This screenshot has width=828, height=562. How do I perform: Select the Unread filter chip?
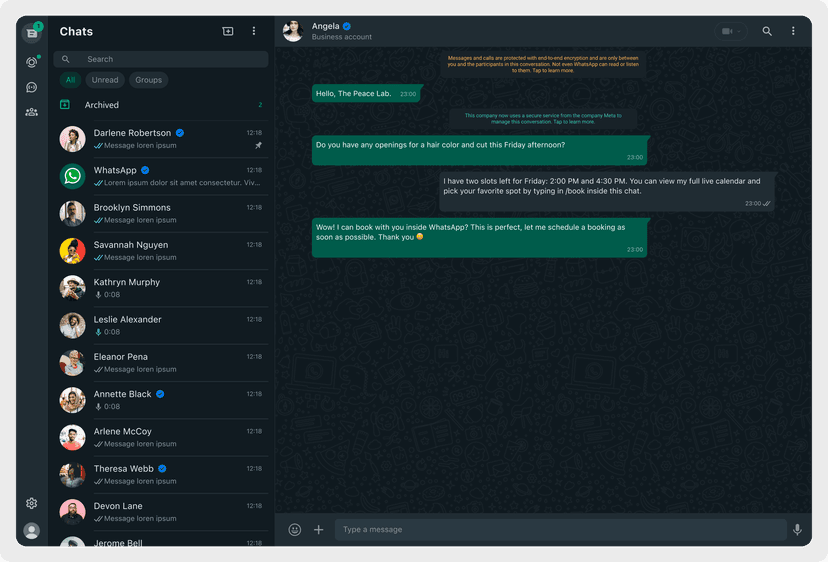(105, 80)
